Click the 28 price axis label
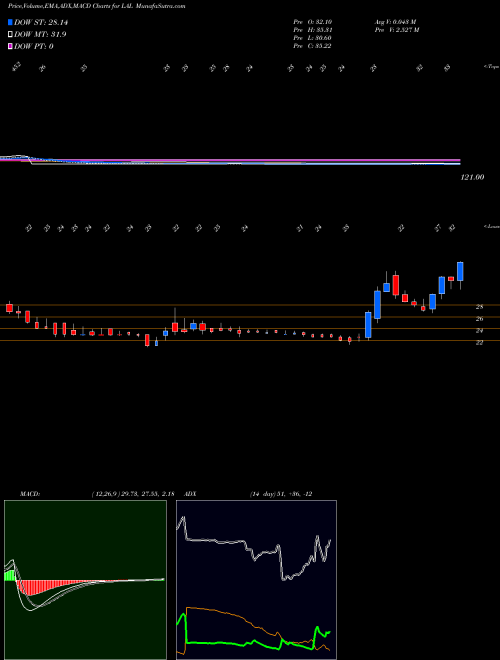The width and height of the screenshot is (500, 660). 479,307
